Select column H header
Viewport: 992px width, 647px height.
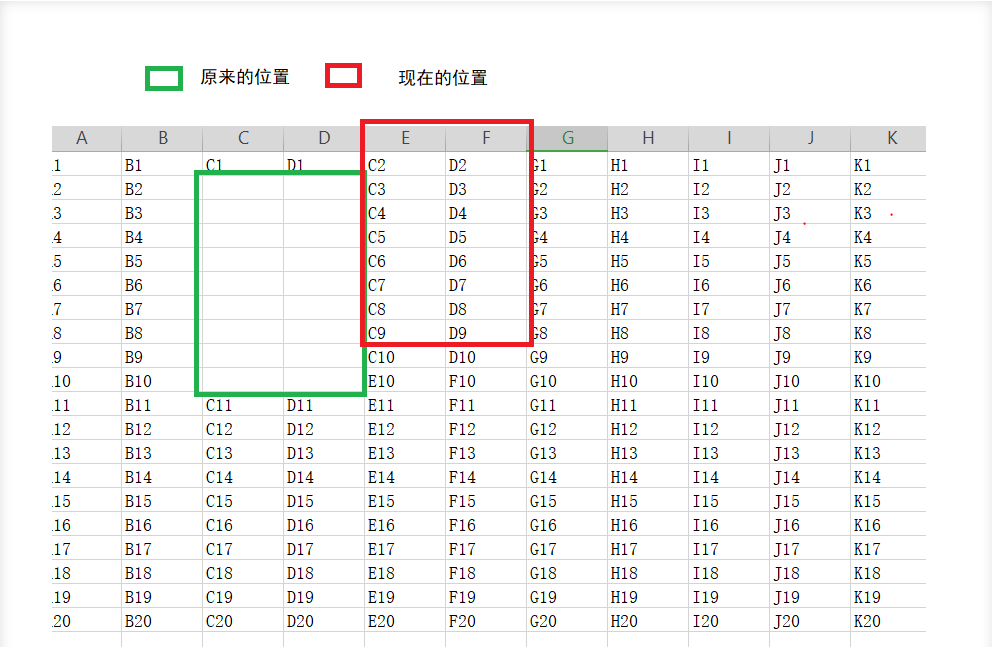click(648, 138)
